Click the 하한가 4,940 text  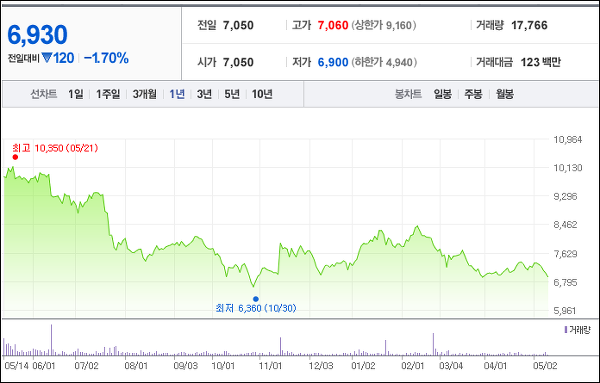(384, 62)
